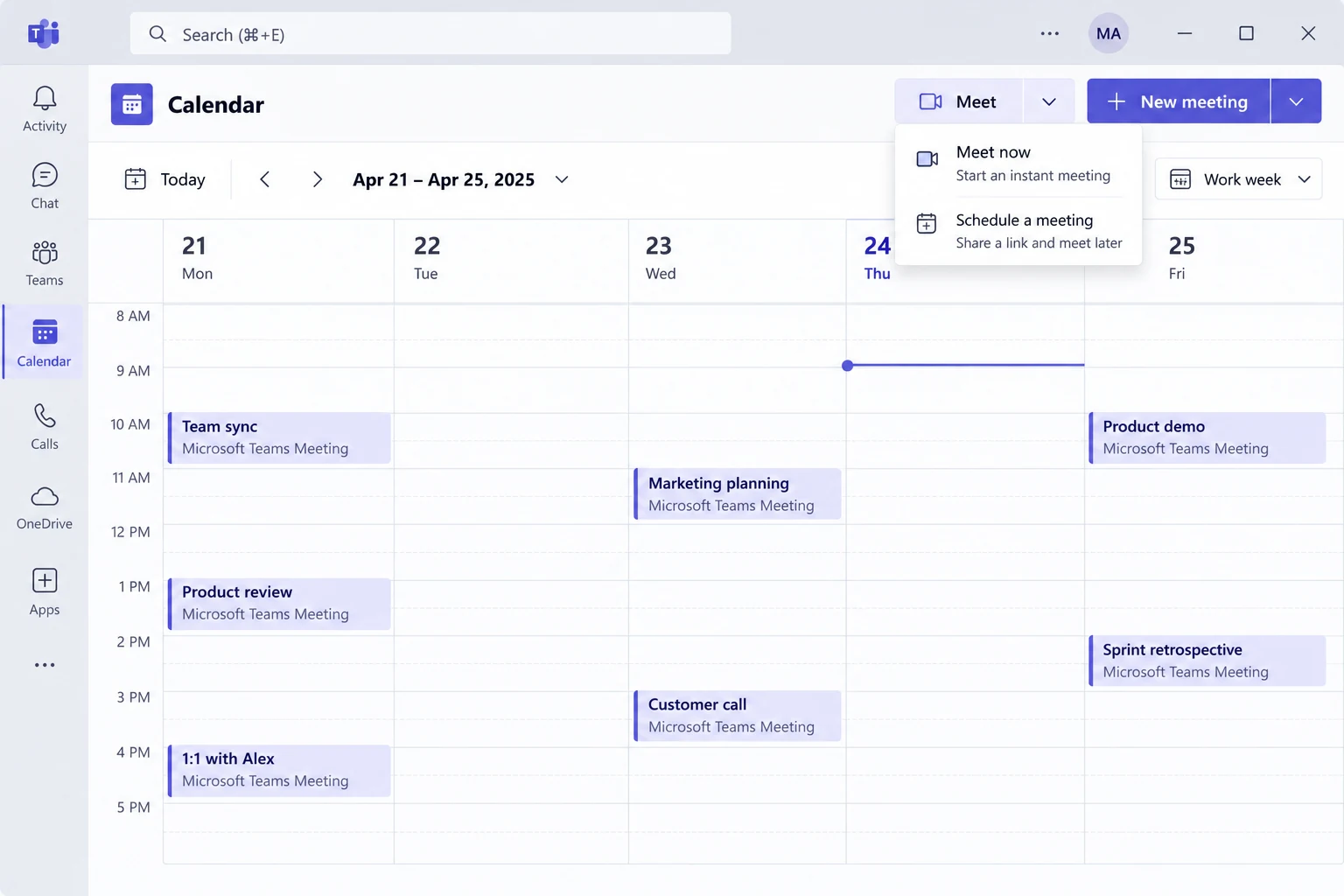This screenshot has height=896, width=1344.
Task: Jump to Today in calendar
Action: tap(165, 179)
